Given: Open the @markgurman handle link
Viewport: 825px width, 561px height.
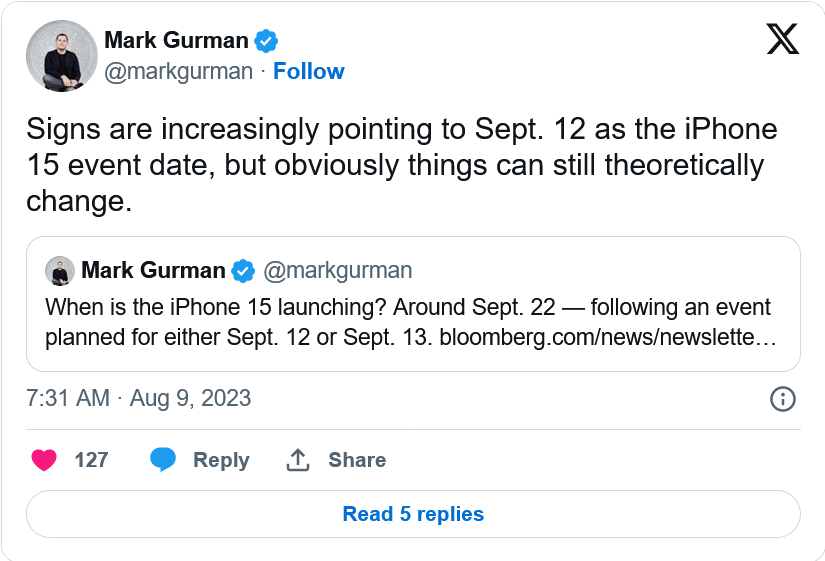Looking at the screenshot, I should [178, 72].
